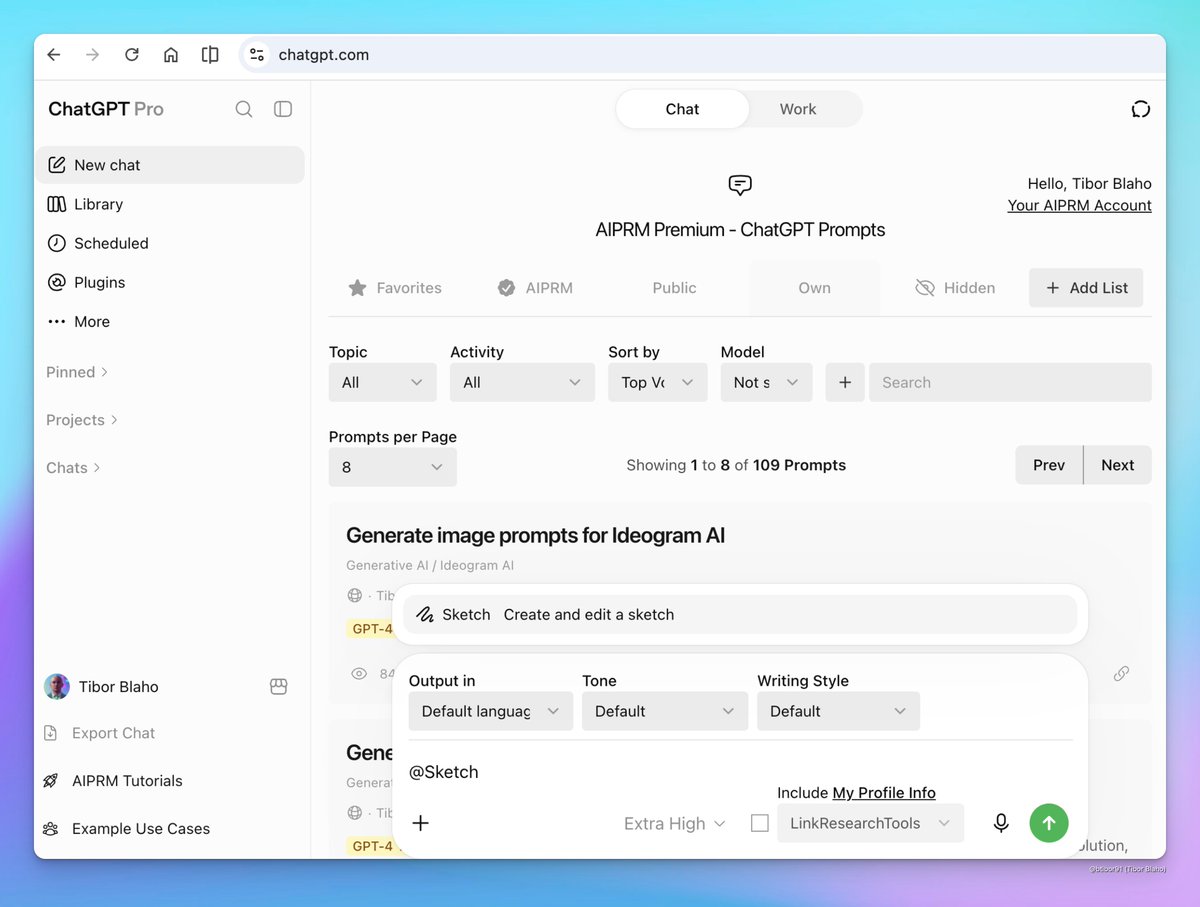Viewport: 1200px width, 907px height.
Task: Open the Output in language dropdown
Action: [491, 711]
